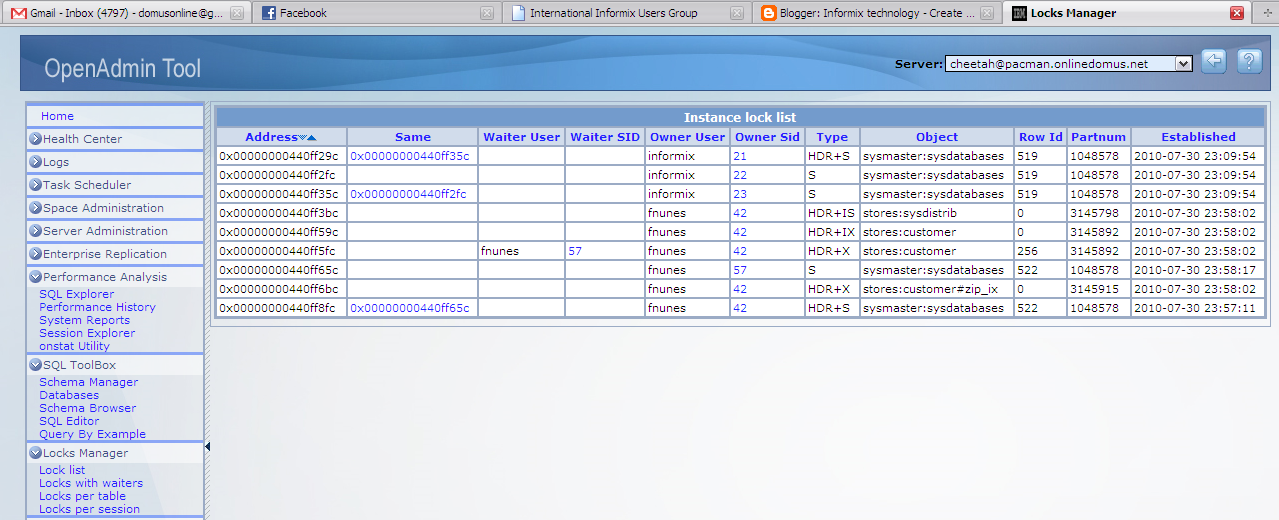1279x520 pixels.
Task: Collapse sidebar using the small black arrow
Action: click(x=207, y=447)
